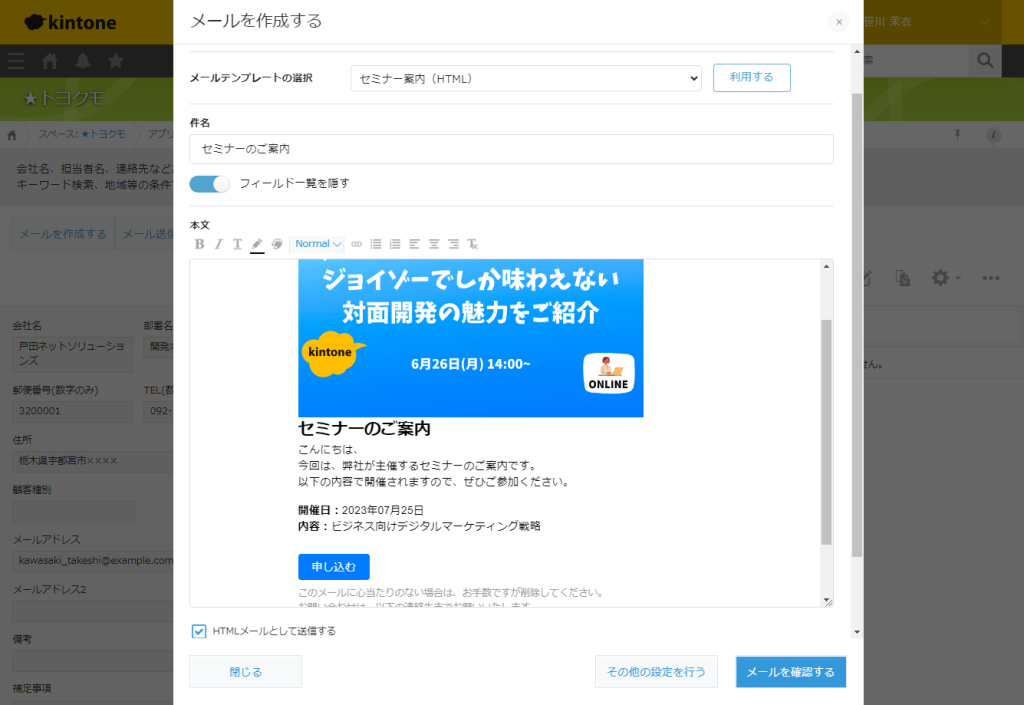
Task: Go to kintone portal home icon
Action: tap(50, 61)
